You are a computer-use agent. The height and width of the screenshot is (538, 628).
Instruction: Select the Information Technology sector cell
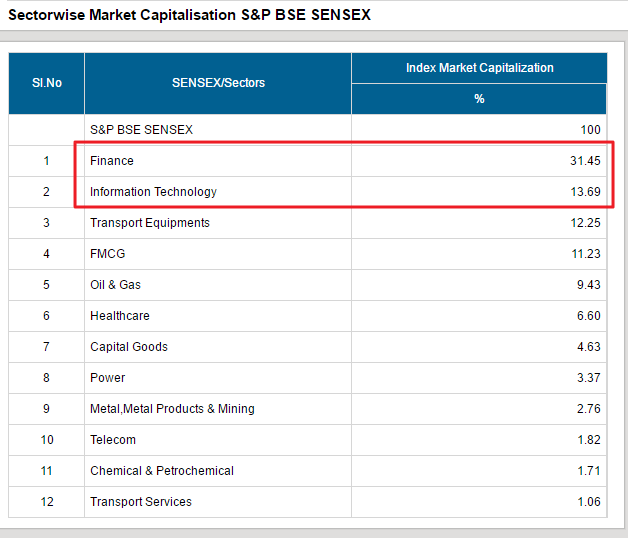218,192
